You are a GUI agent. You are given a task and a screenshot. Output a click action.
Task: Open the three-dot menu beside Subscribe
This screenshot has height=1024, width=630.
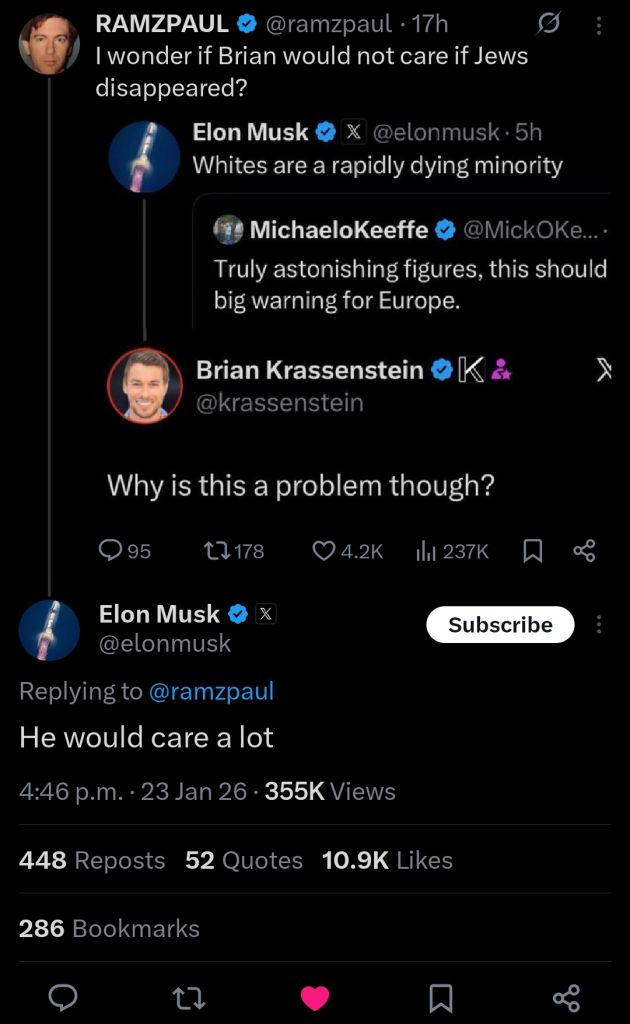[x=599, y=624]
